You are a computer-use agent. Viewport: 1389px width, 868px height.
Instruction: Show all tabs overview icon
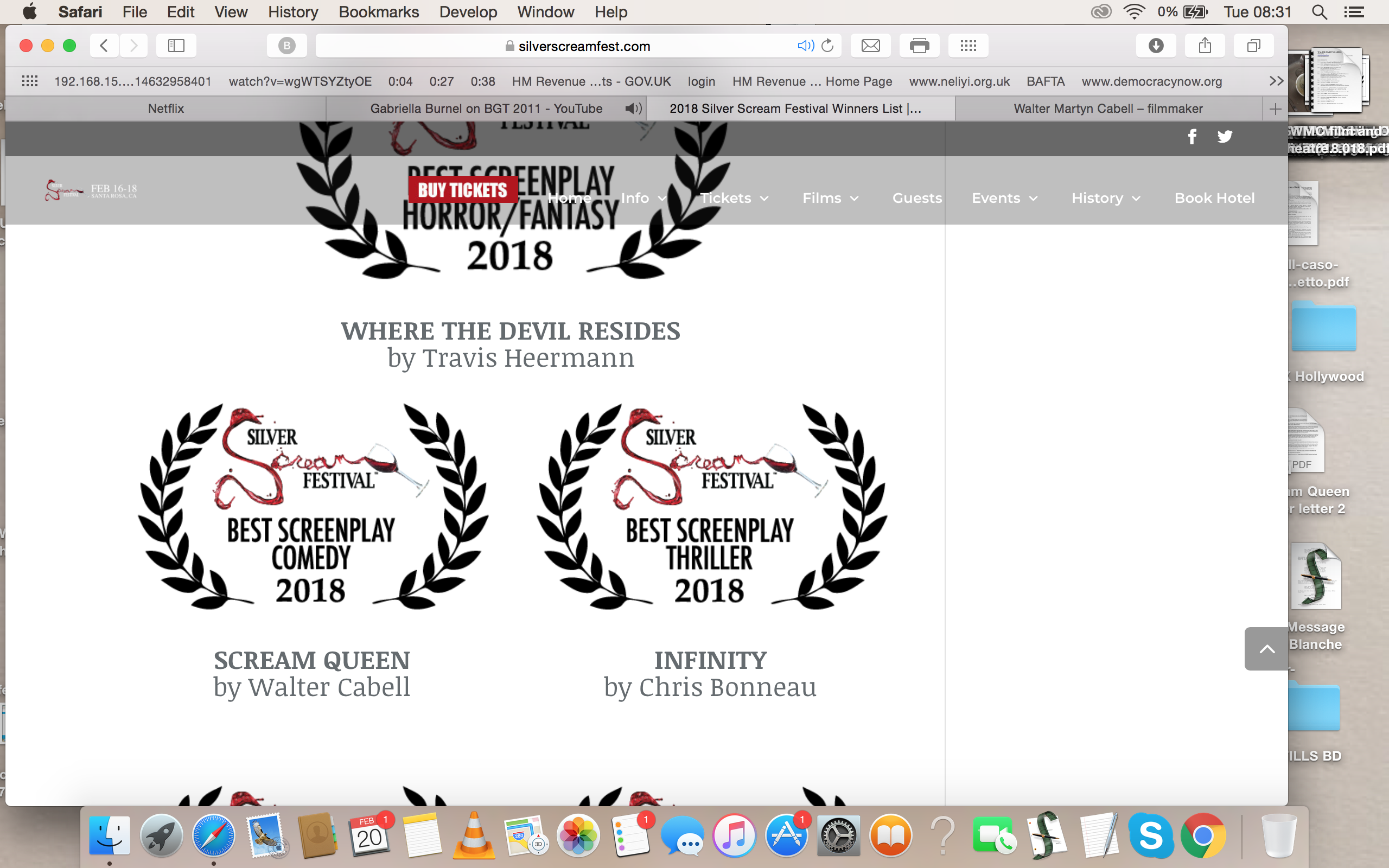pos(1253,46)
